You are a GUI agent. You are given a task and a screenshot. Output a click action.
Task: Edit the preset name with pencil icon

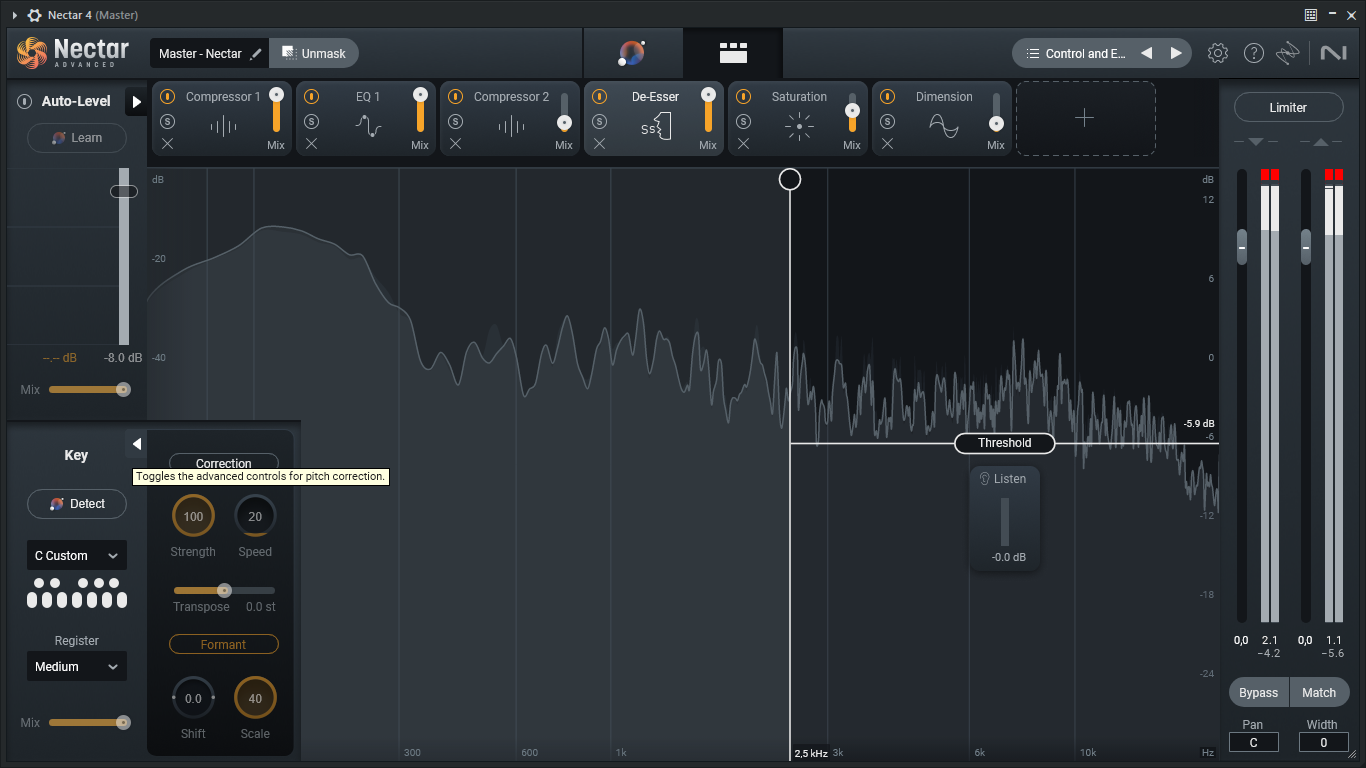click(256, 53)
